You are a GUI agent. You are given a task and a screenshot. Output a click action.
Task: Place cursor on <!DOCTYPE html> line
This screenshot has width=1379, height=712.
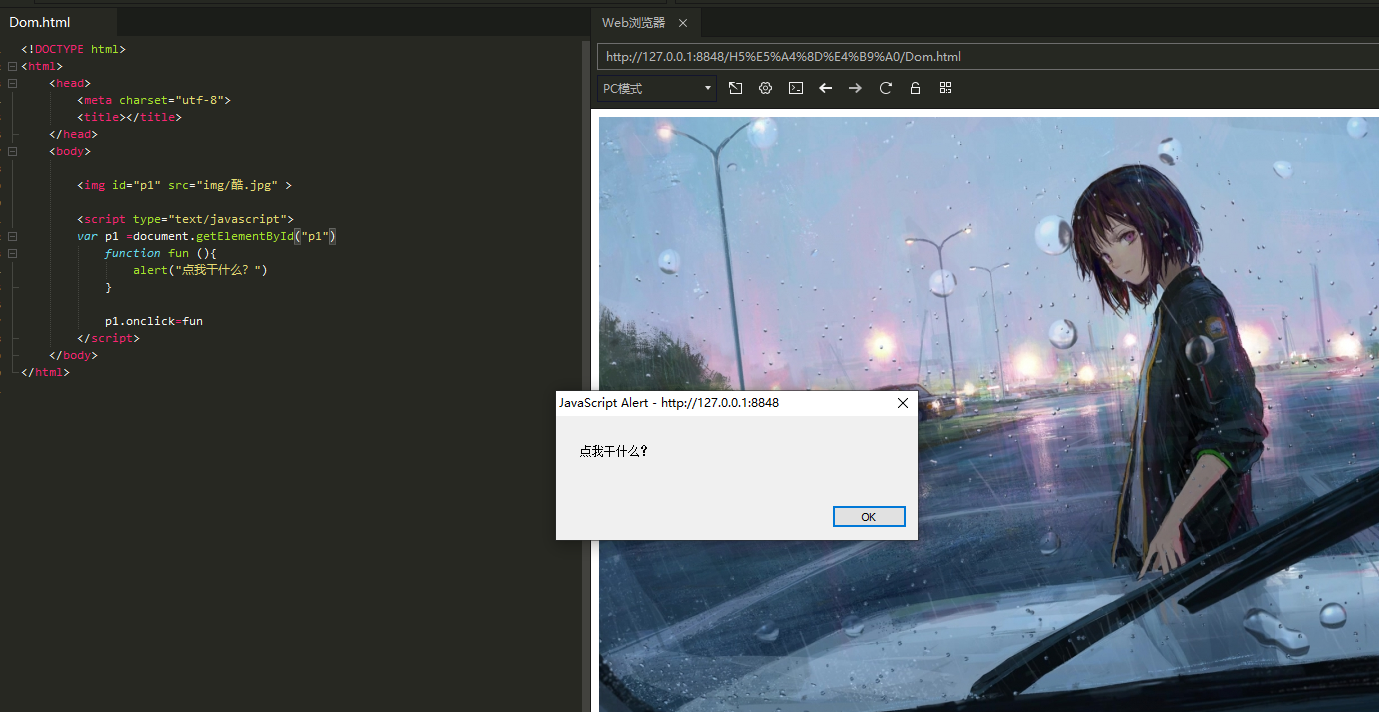coord(73,49)
